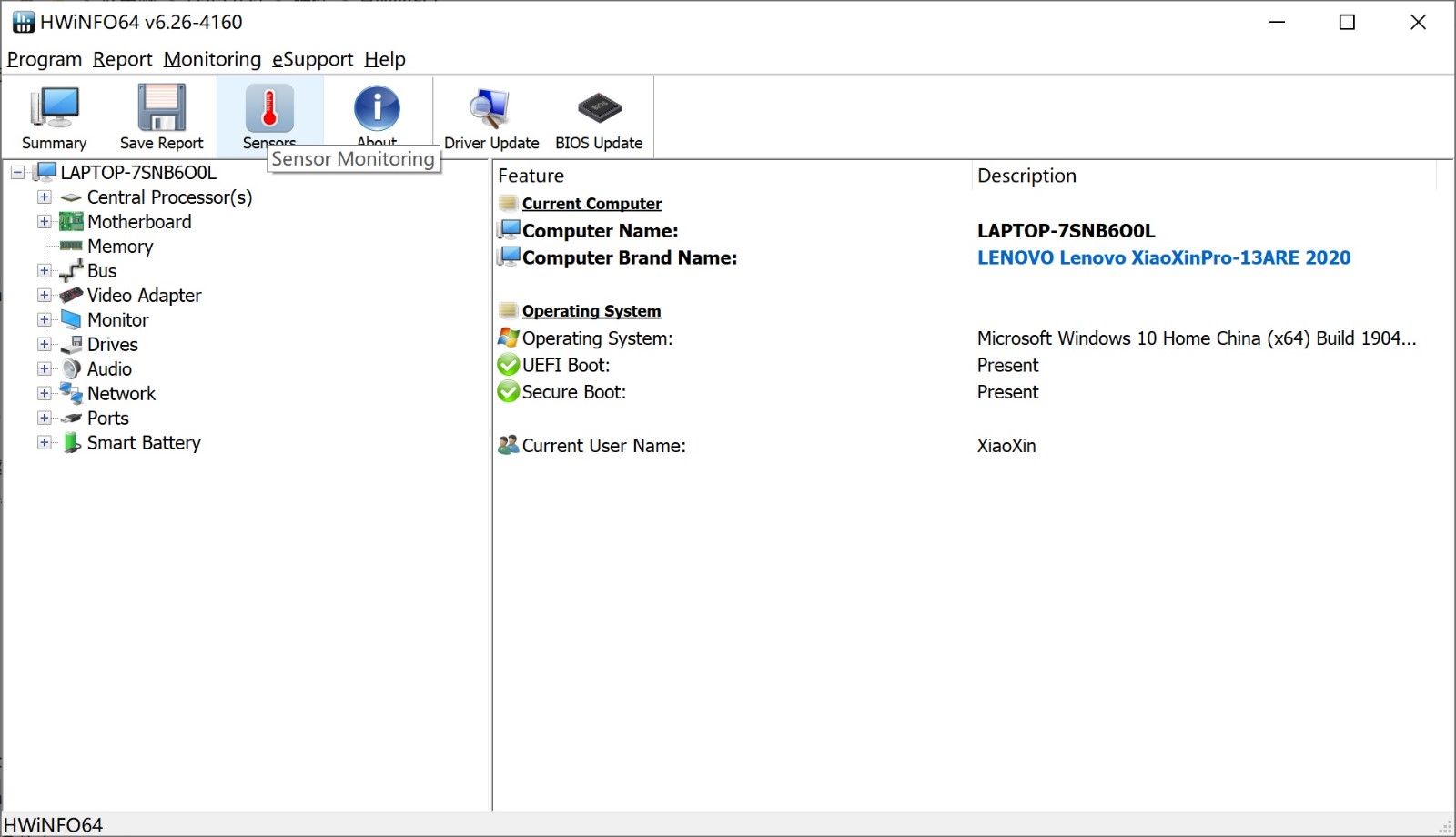
Task: Click the Current Computer section heading
Action: coord(591,204)
